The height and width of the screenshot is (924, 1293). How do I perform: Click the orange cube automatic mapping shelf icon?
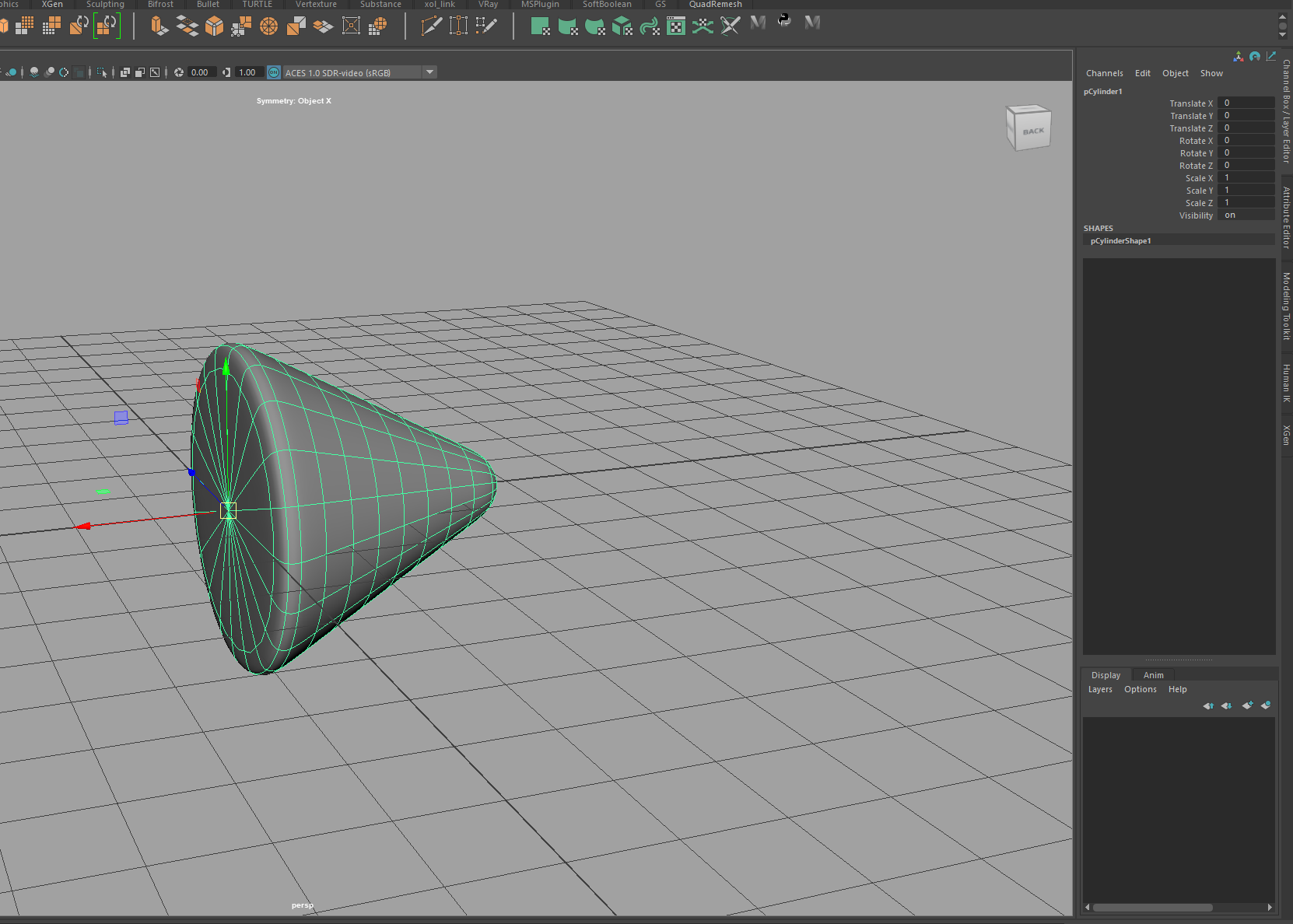214,26
